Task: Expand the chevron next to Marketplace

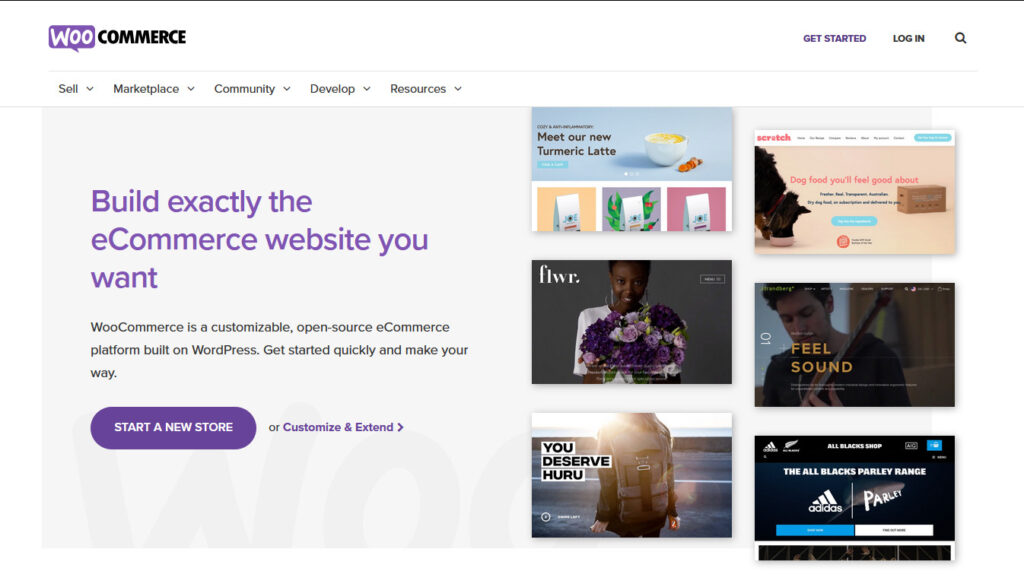Action: tap(191, 89)
